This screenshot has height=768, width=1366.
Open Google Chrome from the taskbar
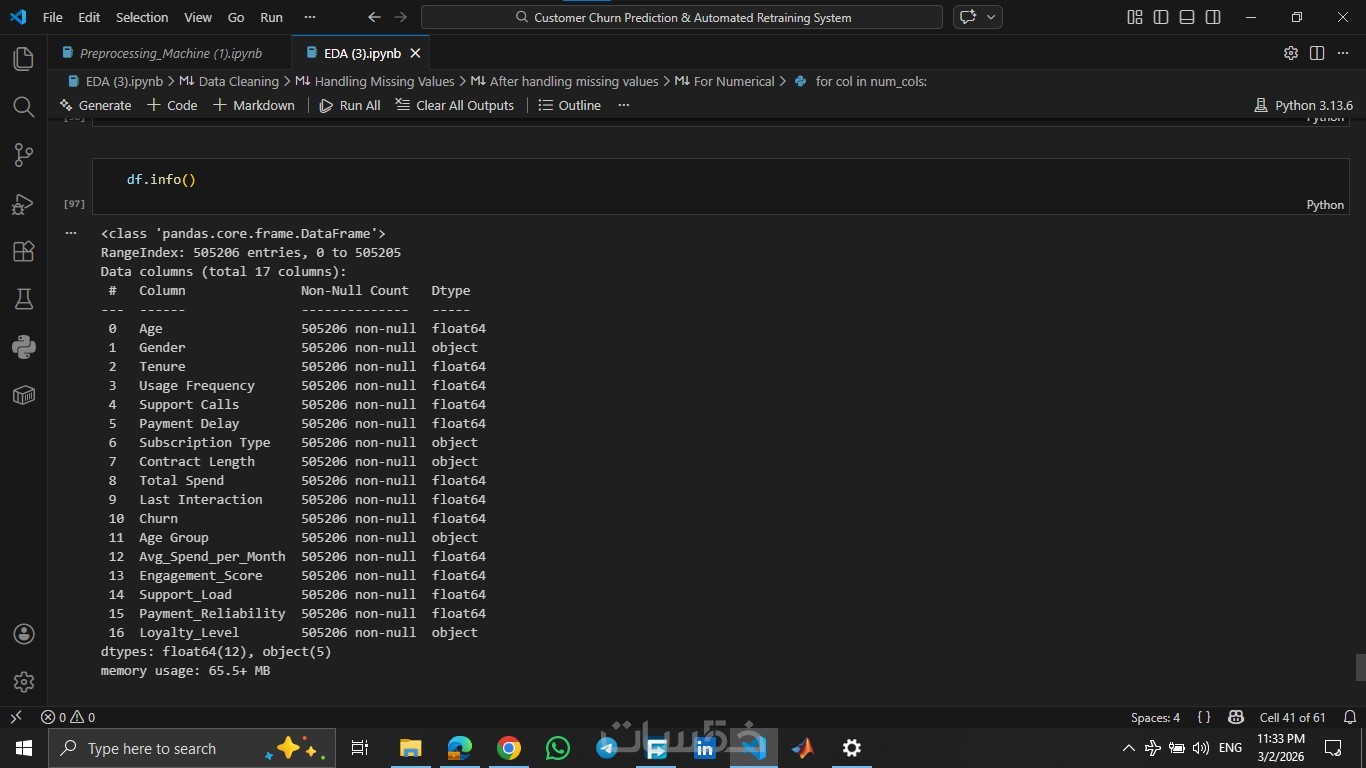[x=509, y=748]
